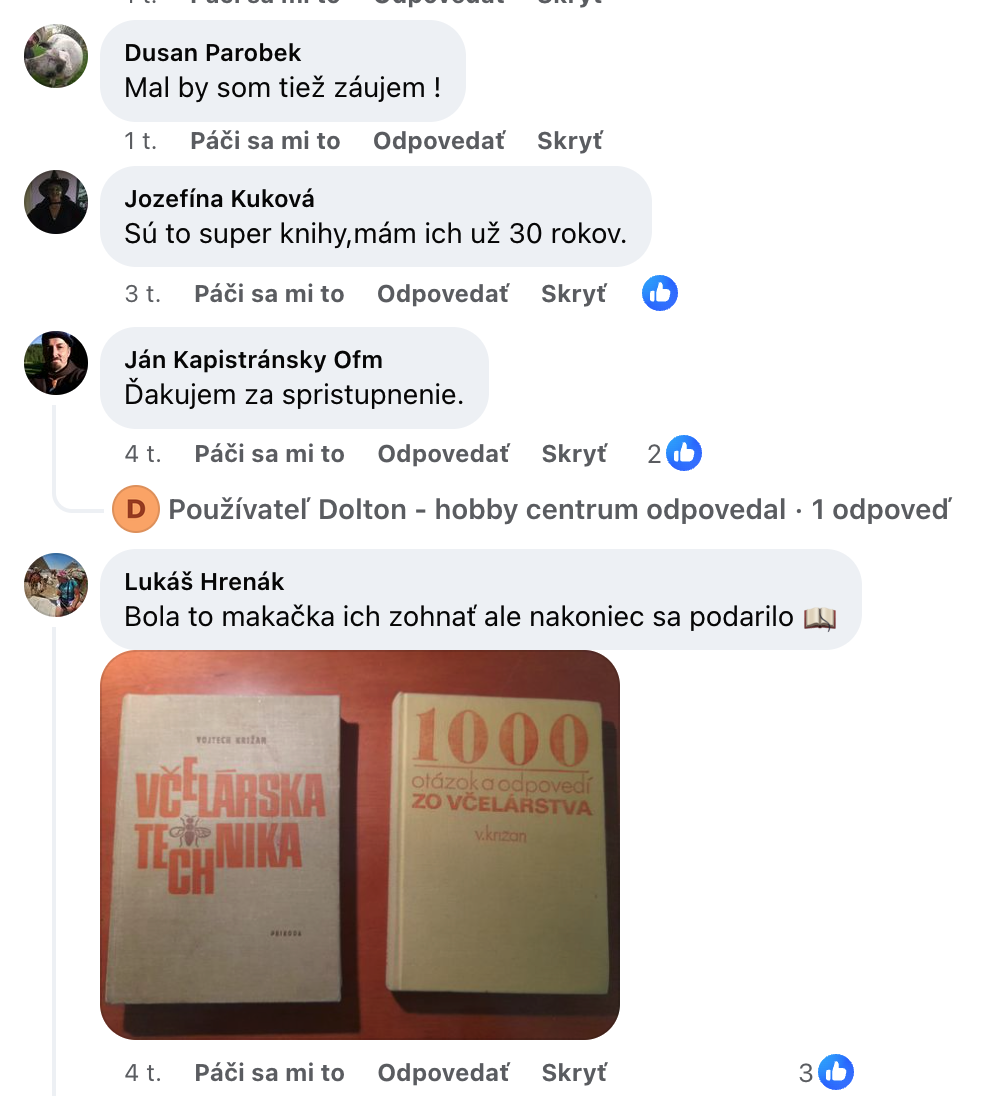Open Lukáš Hrenák's name link
The height and width of the screenshot is (1096, 998).
pos(204,582)
